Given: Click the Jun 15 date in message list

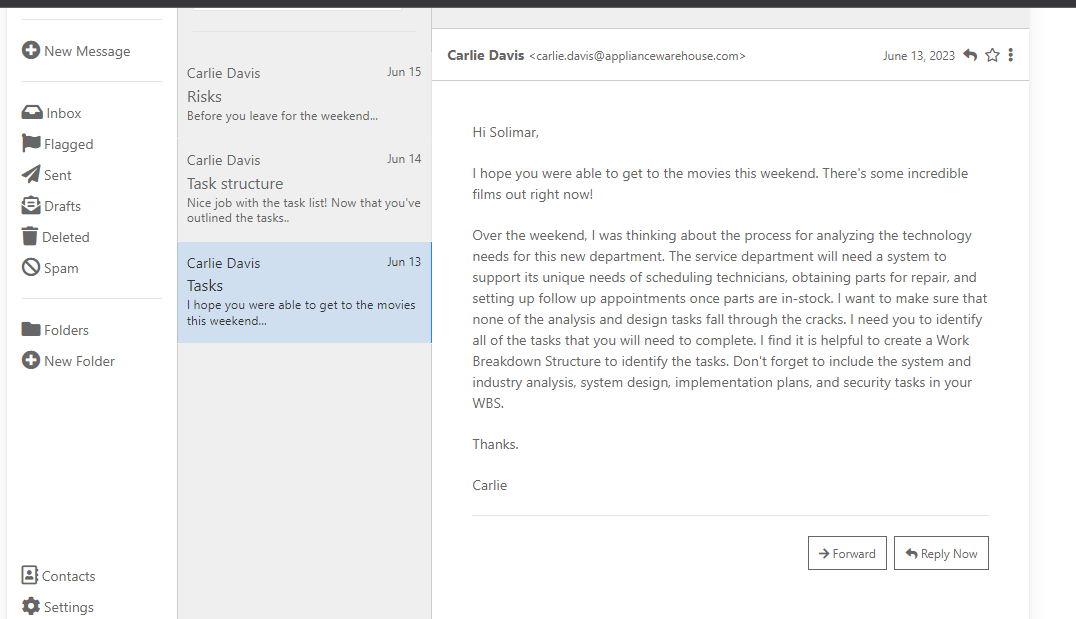Looking at the screenshot, I should (404, 71).
